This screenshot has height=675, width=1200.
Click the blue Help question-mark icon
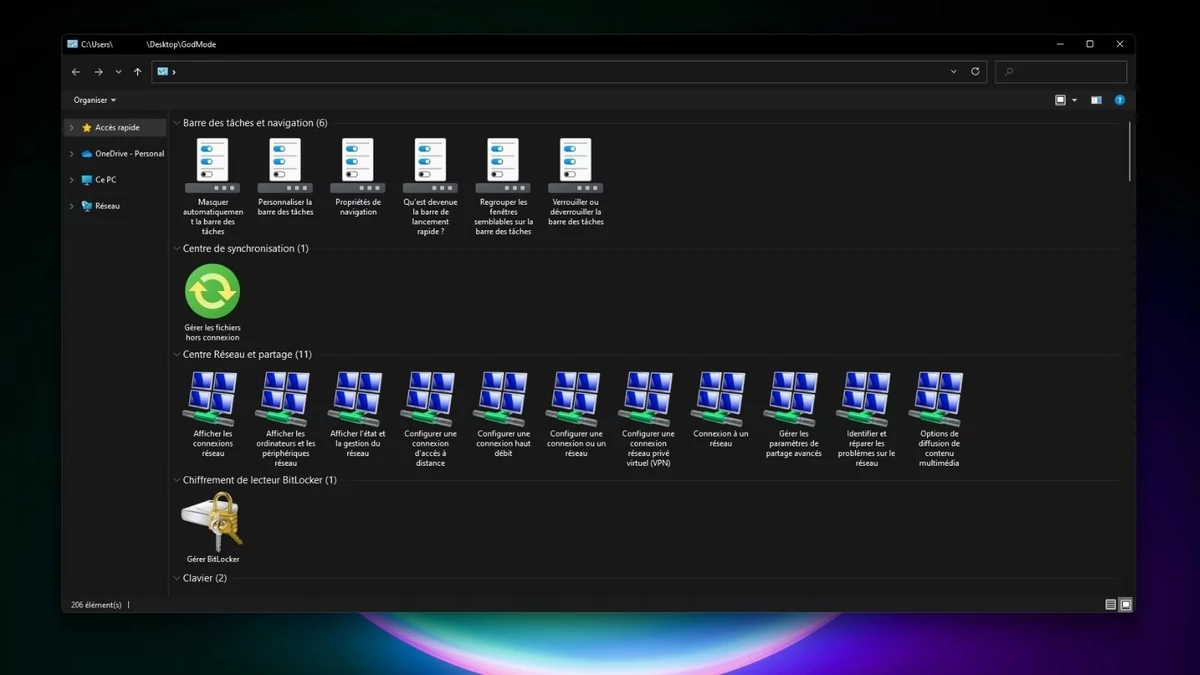pyautogui.click(x=1120, y=100)
